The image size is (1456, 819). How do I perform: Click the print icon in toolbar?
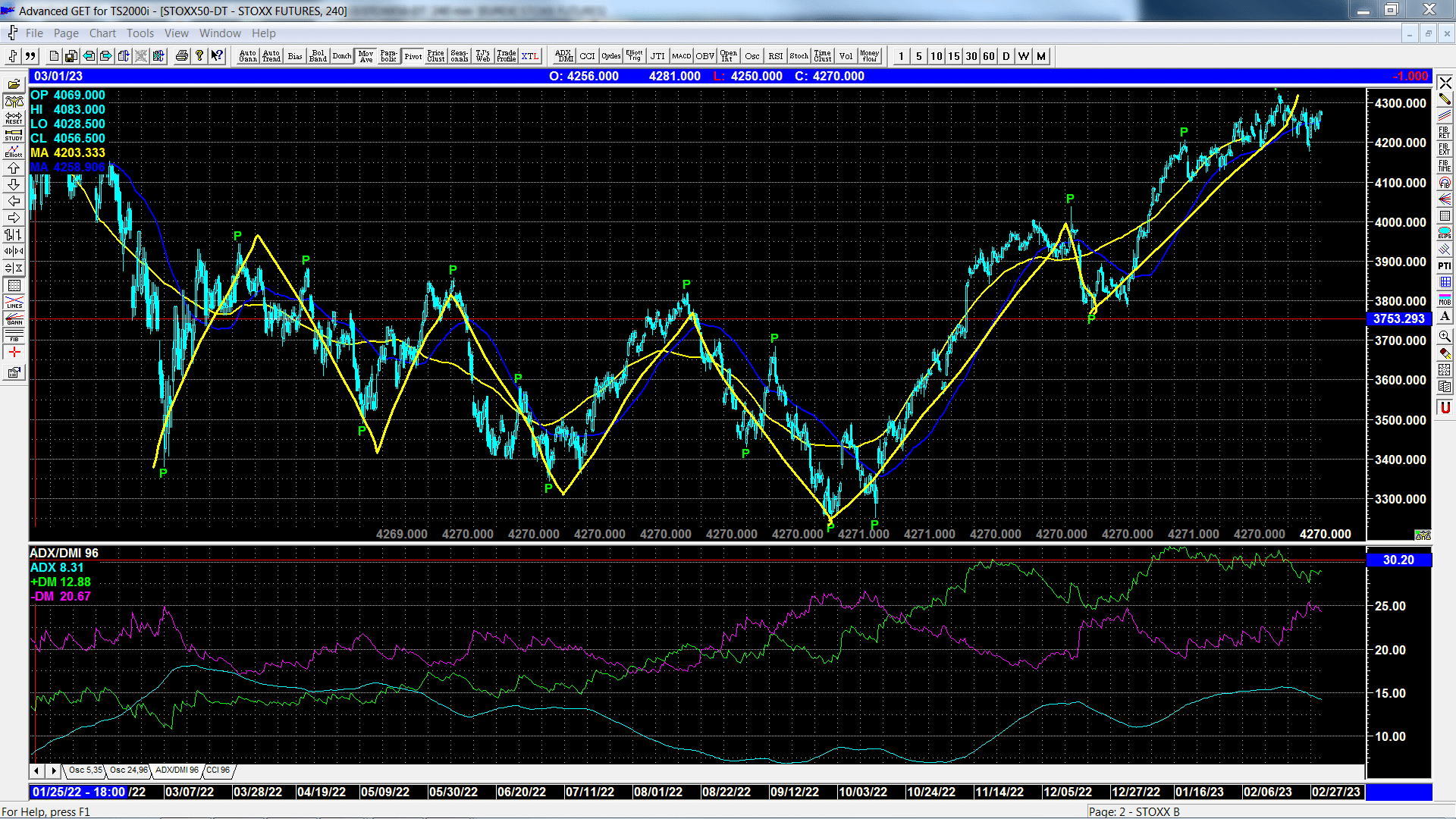[x=181, y=56]
